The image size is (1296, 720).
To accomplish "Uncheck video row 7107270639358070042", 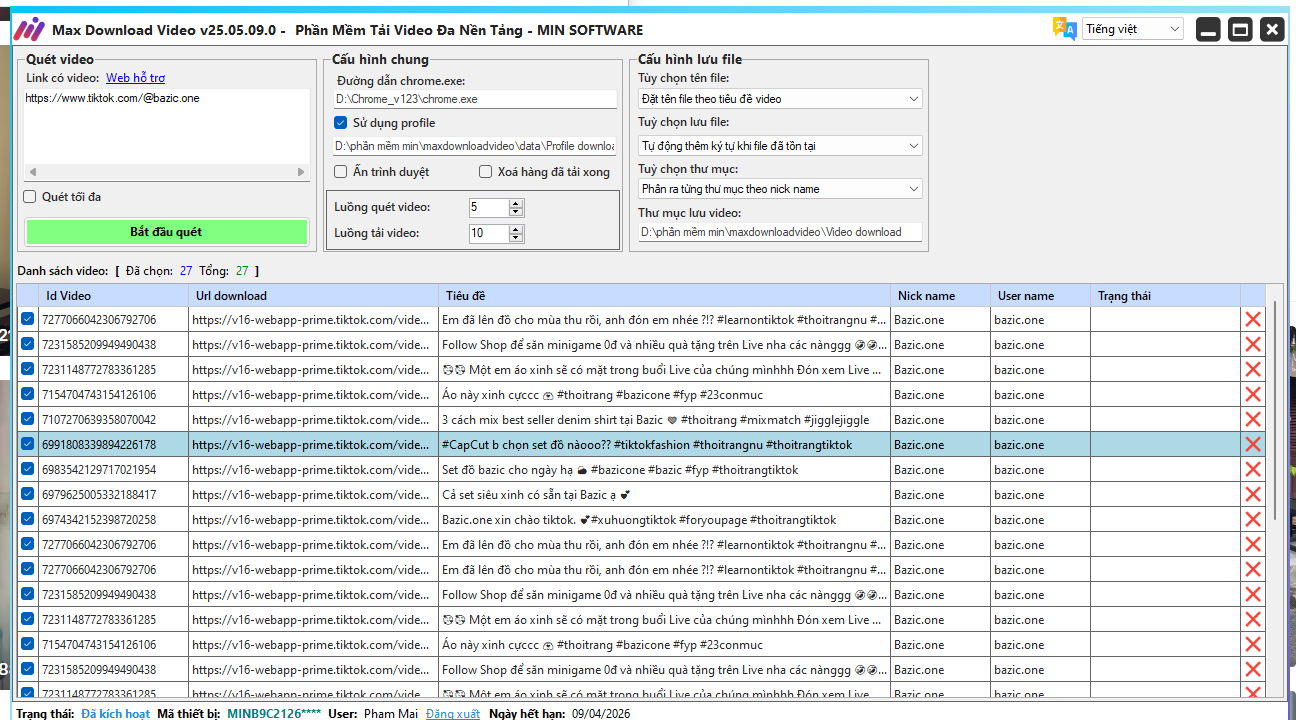I will pos(28,420).
